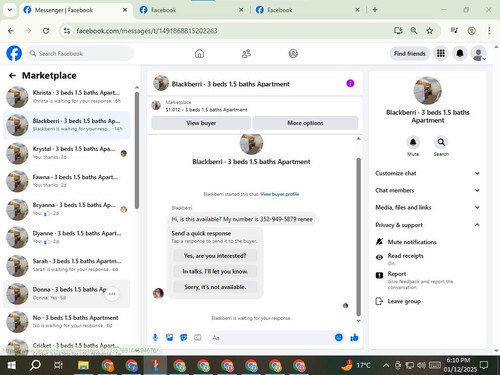Reload the page with the refresh icon

click(x=46, y=31)
